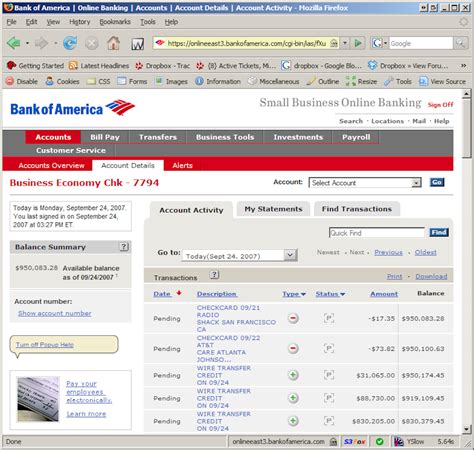Click the Google search box
Image resolution: width=474 pixels, height=450 pixels.
coord(421,43)
